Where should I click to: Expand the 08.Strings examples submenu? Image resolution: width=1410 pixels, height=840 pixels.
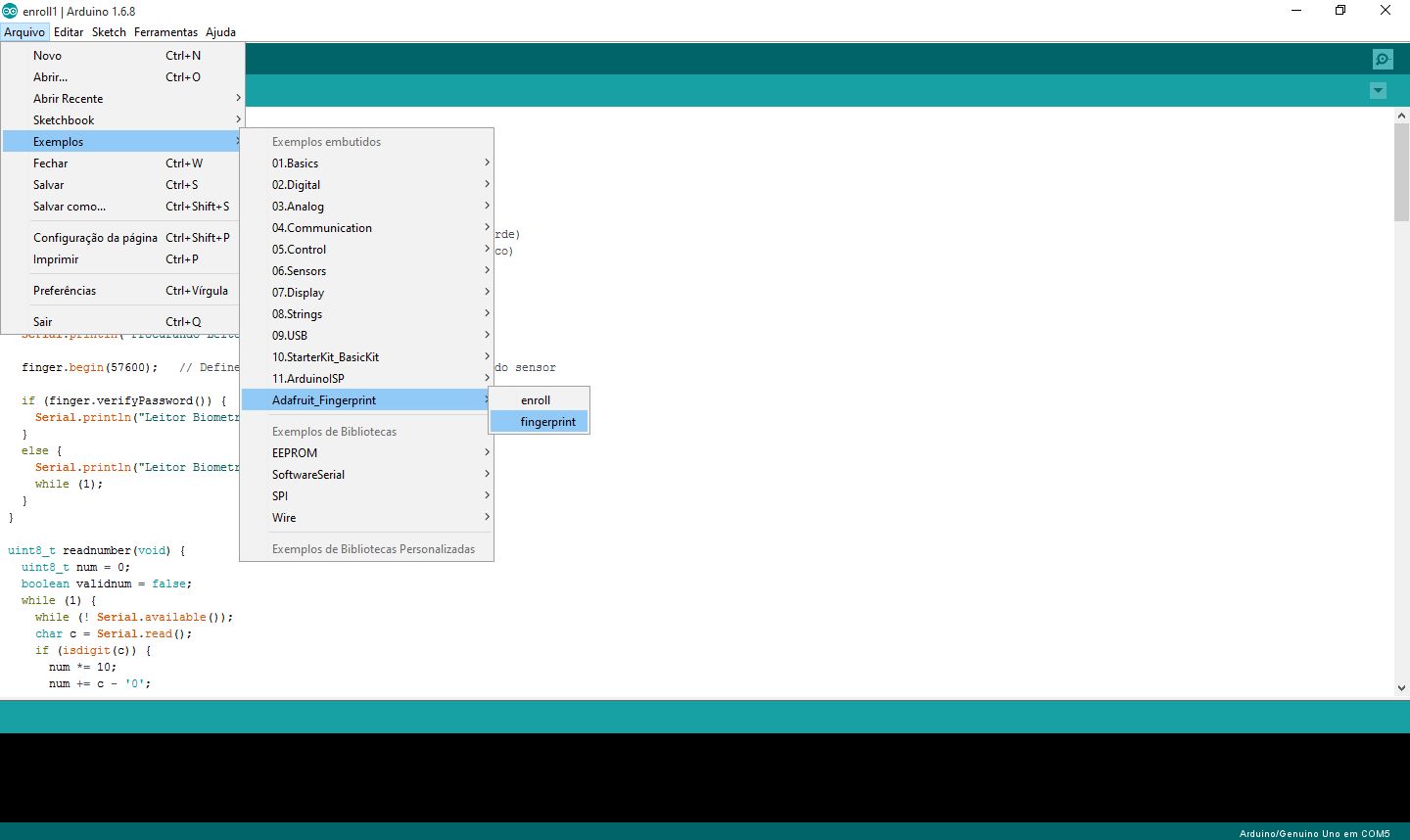click(366, 314)
